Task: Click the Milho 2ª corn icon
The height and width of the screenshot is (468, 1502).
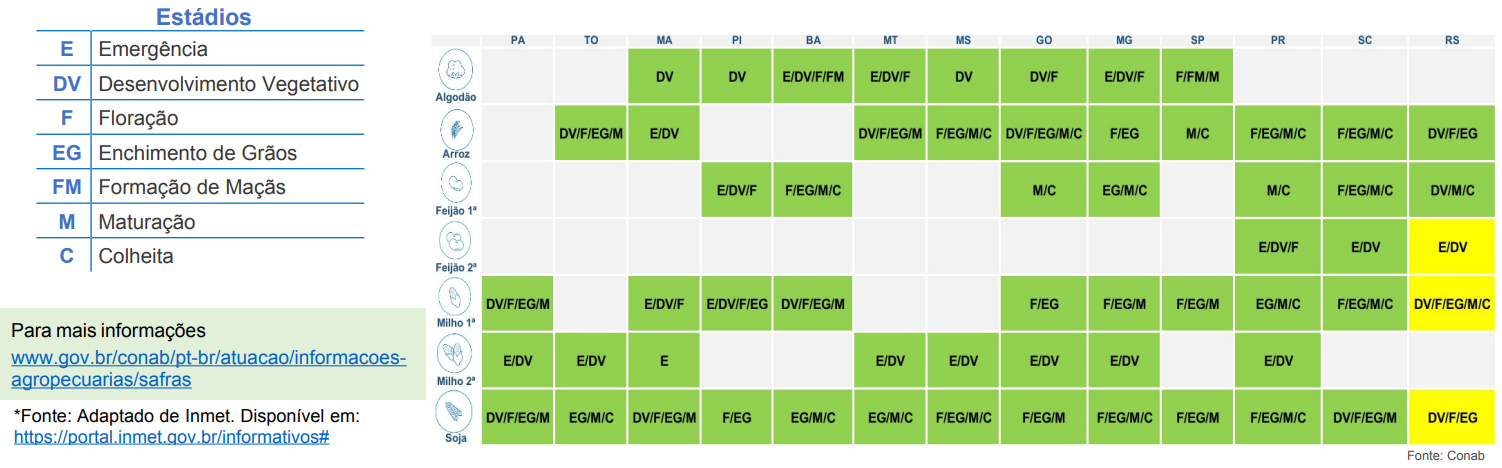Action: 456,354
